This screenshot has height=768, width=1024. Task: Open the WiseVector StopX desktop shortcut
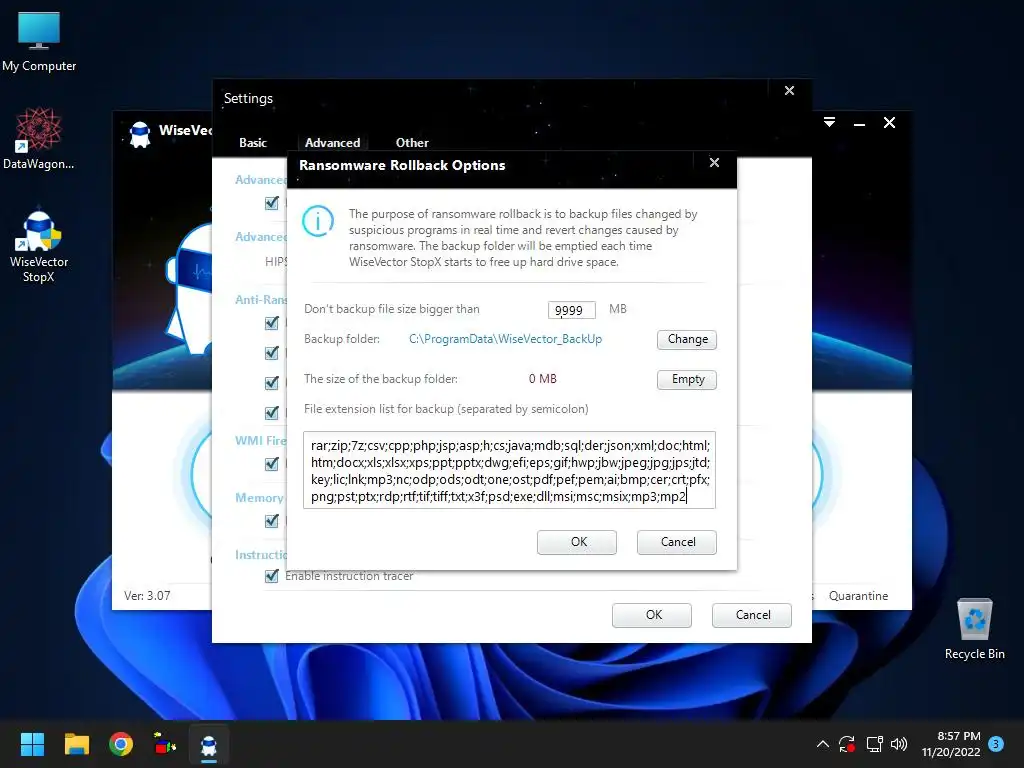point(39,246)
